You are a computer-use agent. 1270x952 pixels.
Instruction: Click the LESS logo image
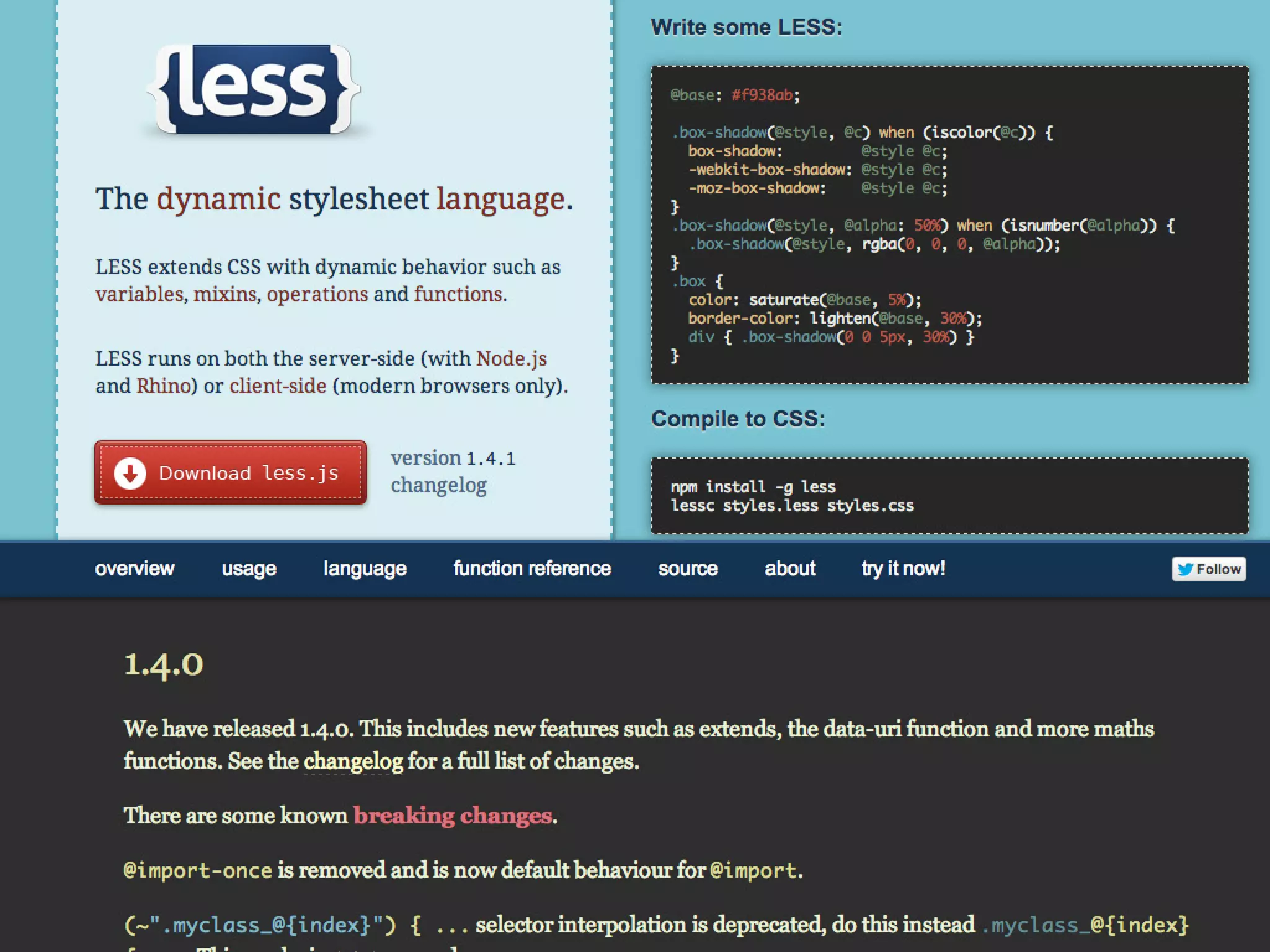click(x=253, y=89)
